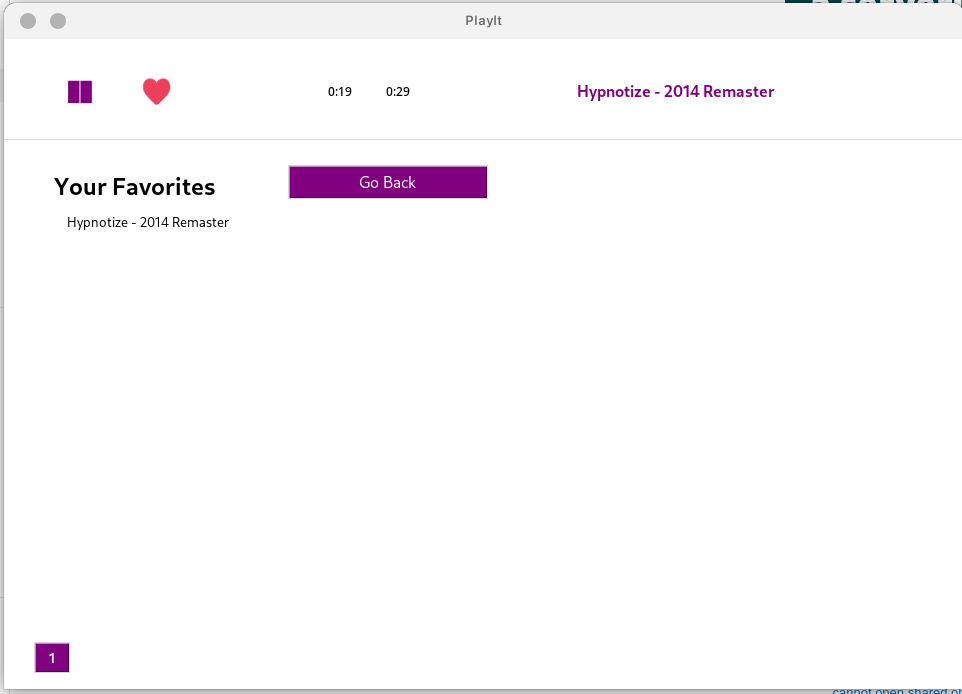This screenshot has width=962, height=694.
Task: Click the total duration 0:29
Action: (x=397, y=91)
